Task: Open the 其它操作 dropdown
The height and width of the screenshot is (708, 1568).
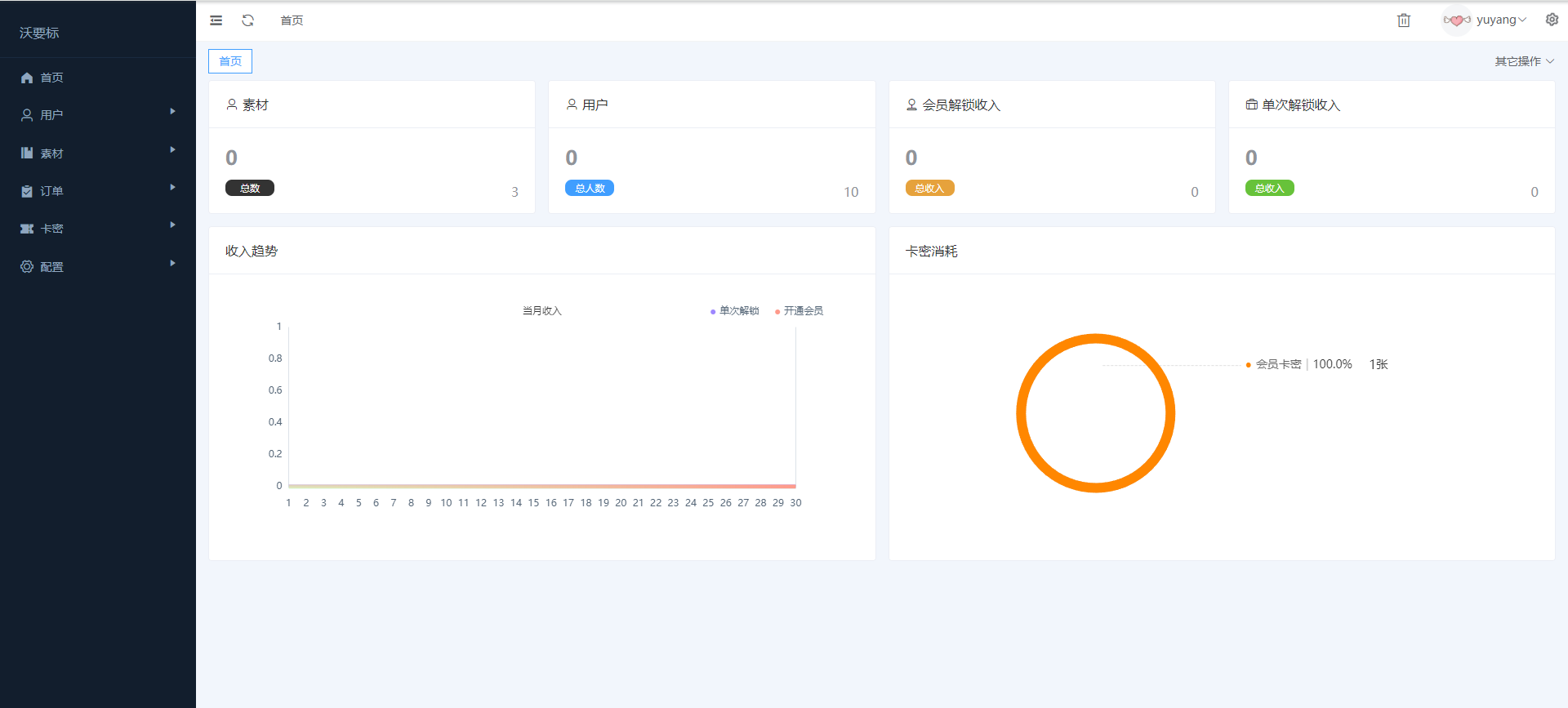Action: click(x=1524, y=61)
